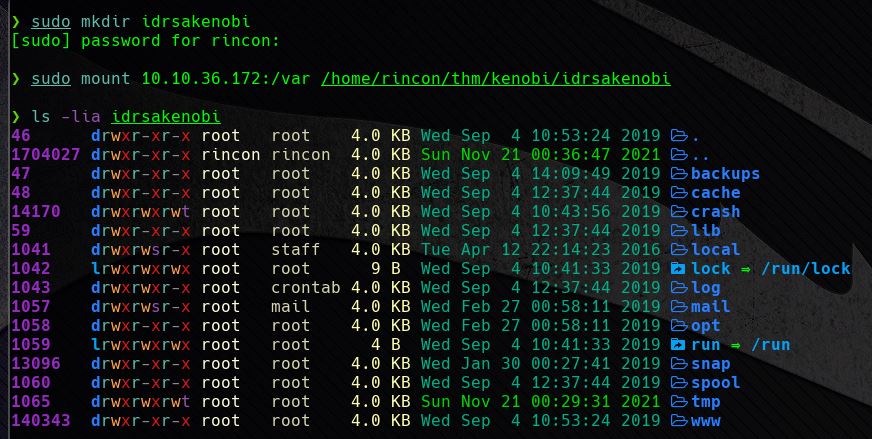Screen dimensions: 872x439
Task: Click the symlink icon next to lock
Action: (x=679, y=269)
